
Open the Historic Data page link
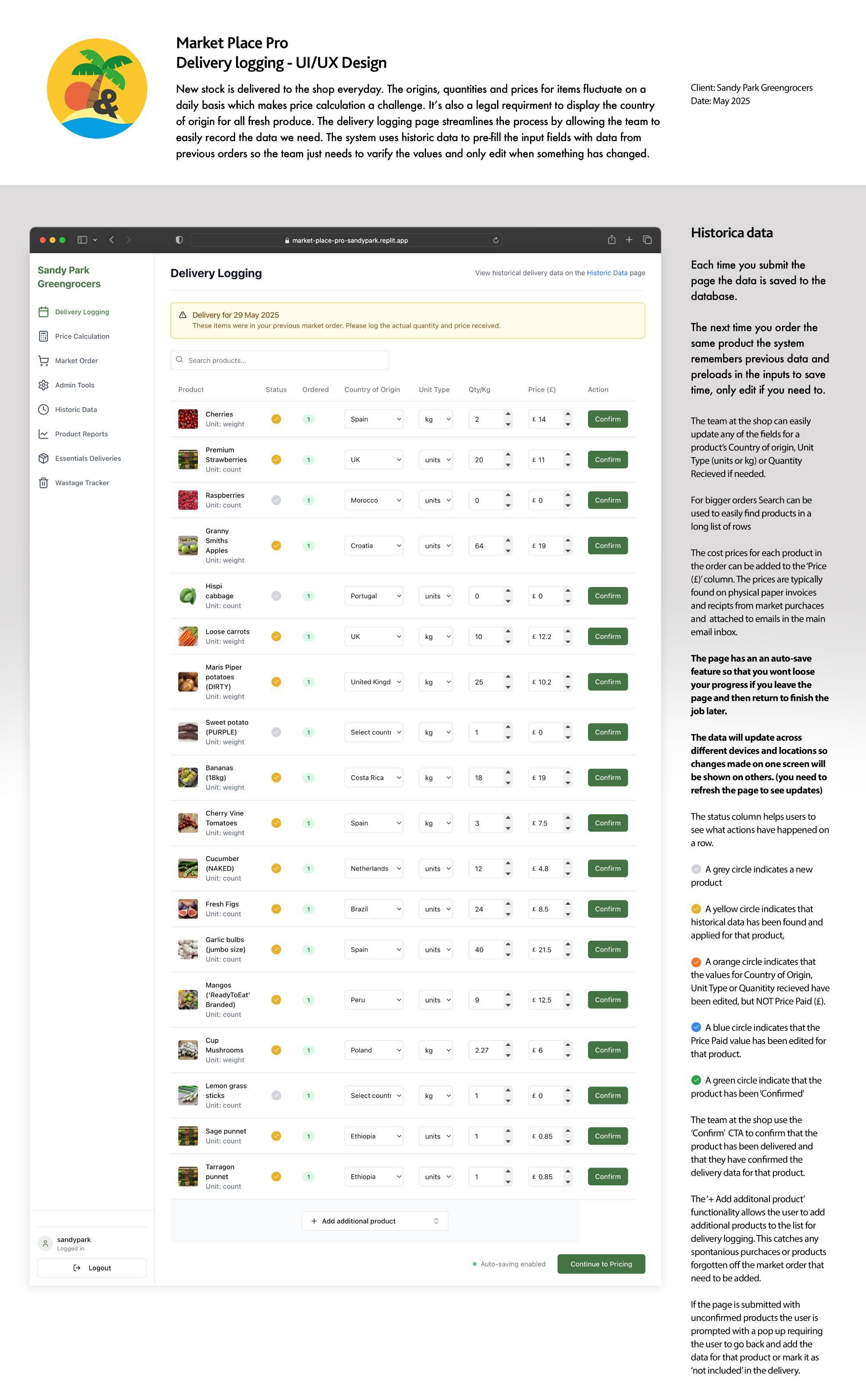[x=607, y=273]
